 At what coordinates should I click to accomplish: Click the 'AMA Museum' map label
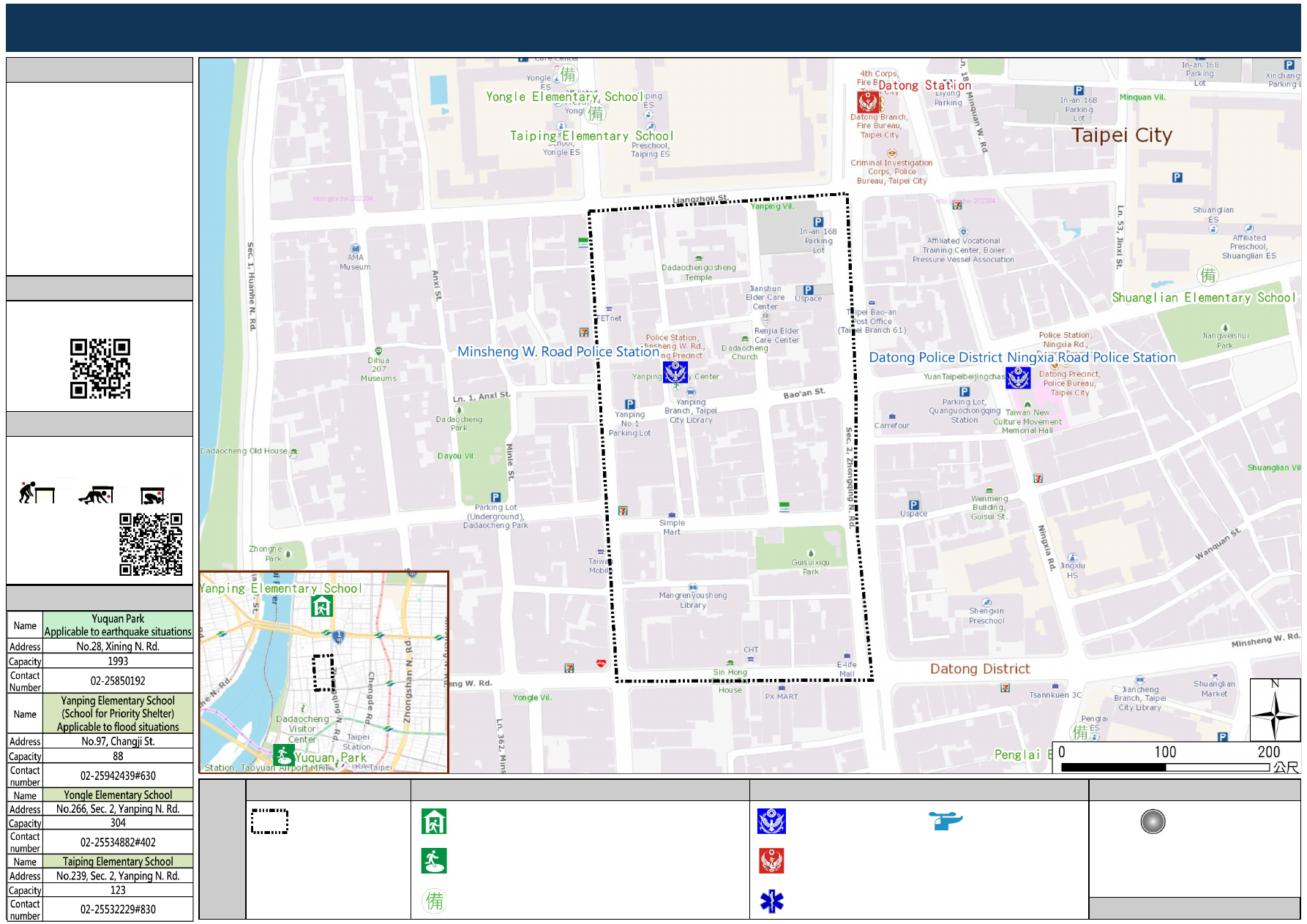click(x=355, y=262)
